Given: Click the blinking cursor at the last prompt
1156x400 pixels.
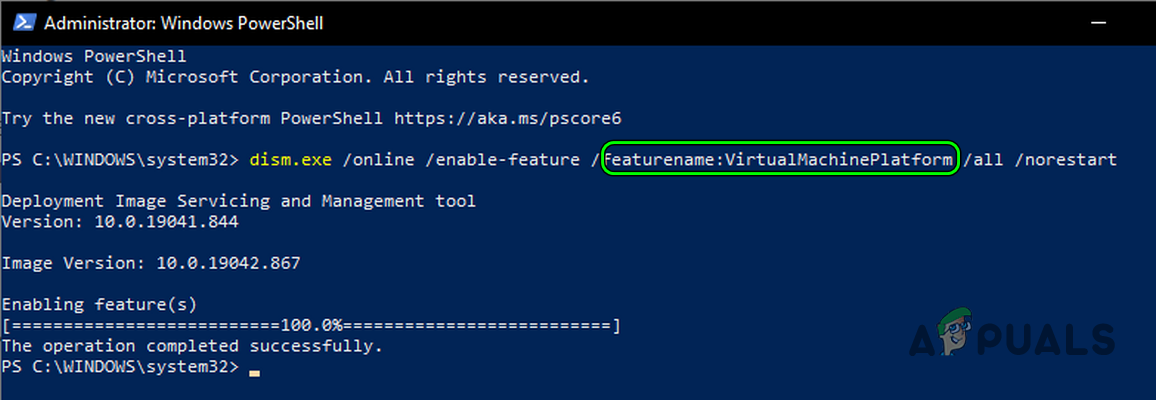Looking at the screenshot, I should [255, 371].
